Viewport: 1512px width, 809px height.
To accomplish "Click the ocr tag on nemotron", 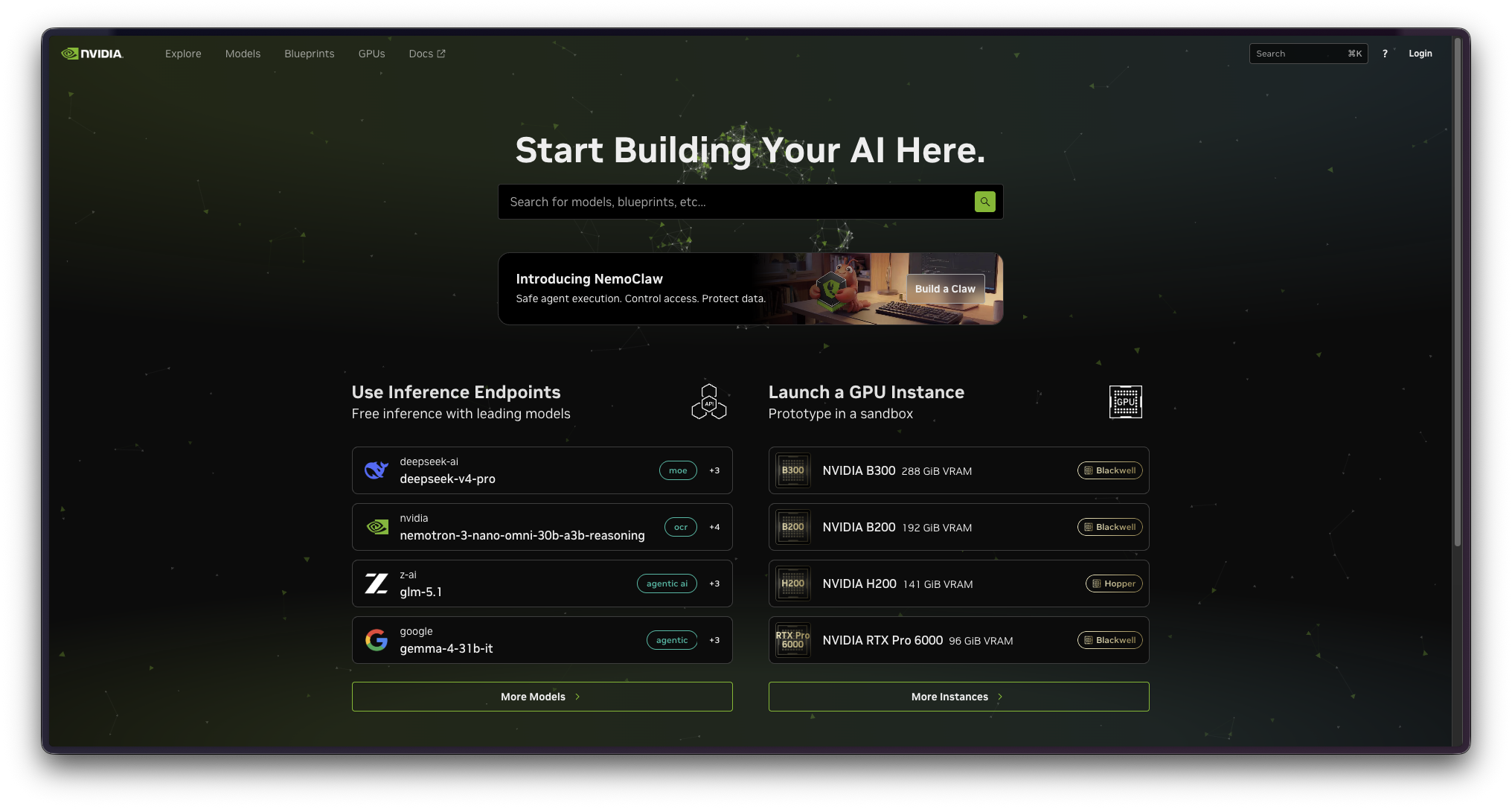I will point(681,527).
